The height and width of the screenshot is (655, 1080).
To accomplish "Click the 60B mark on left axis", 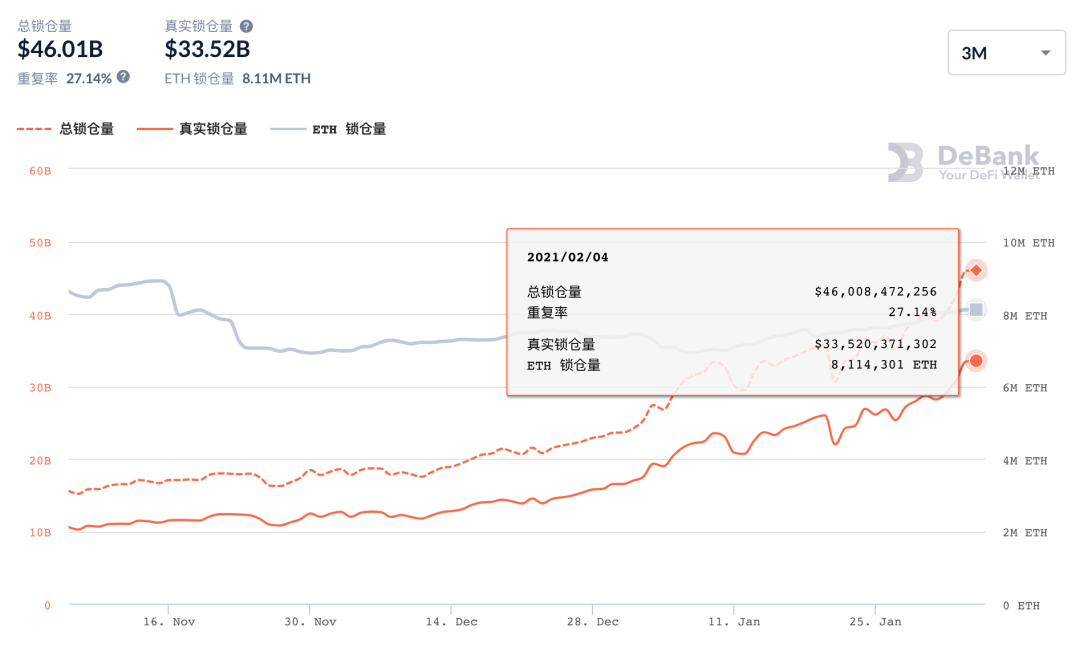I will point(42,170).
